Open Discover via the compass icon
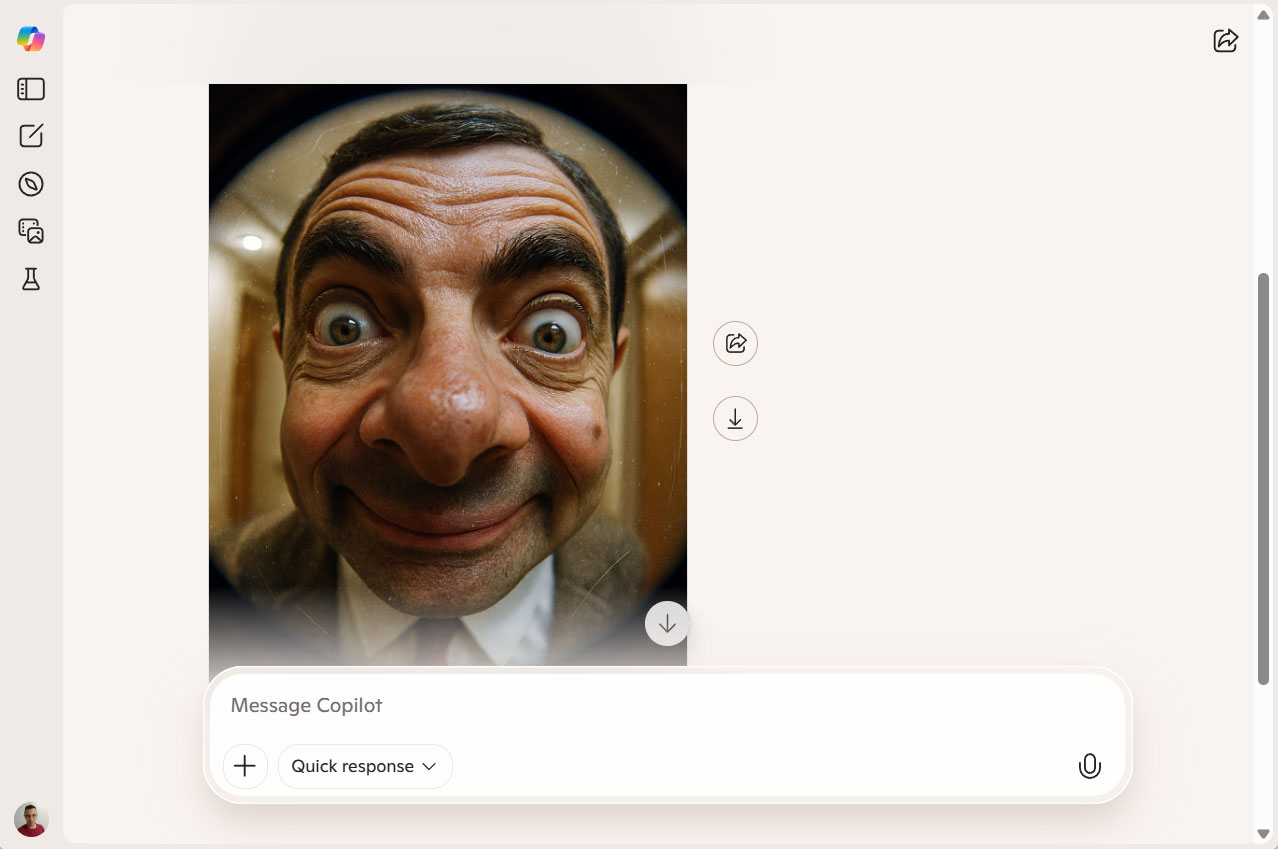Image resolution: width=1278 pixels, height=849 pixels. click(x=31, y=184)
